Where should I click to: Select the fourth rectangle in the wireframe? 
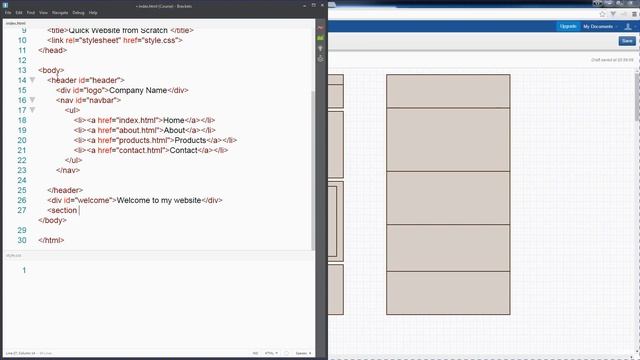click(x=448, y=248)
